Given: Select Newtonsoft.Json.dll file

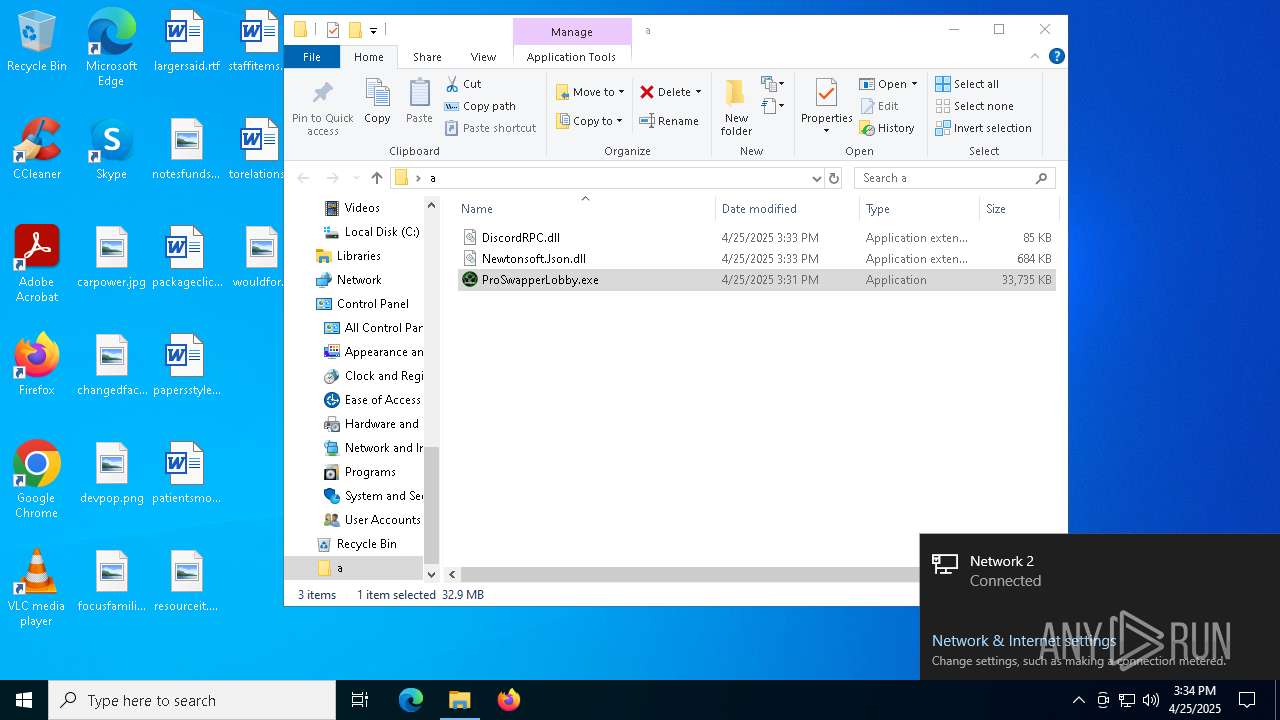Looking at the screenshot, I should click(x=756, y=259).
